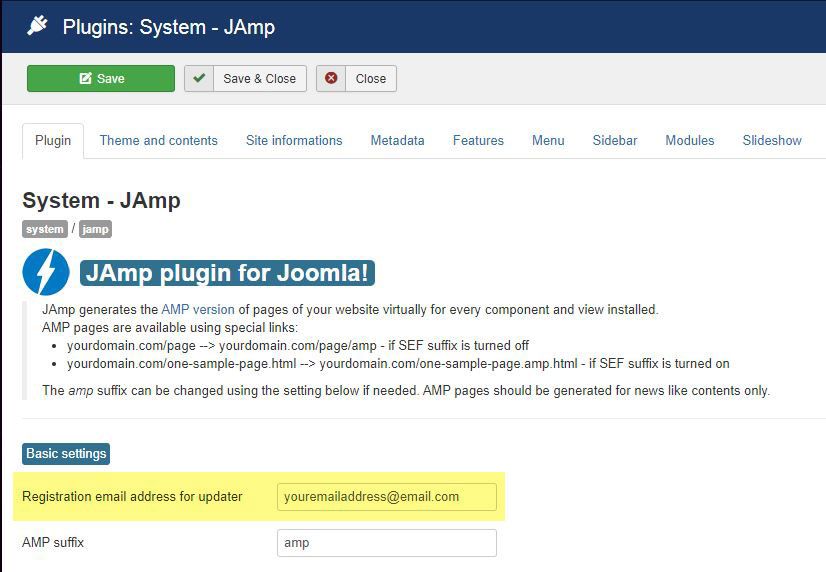Click the yourdomain.com/page/amp example line

pyautogui.click(x=298, y=346)
